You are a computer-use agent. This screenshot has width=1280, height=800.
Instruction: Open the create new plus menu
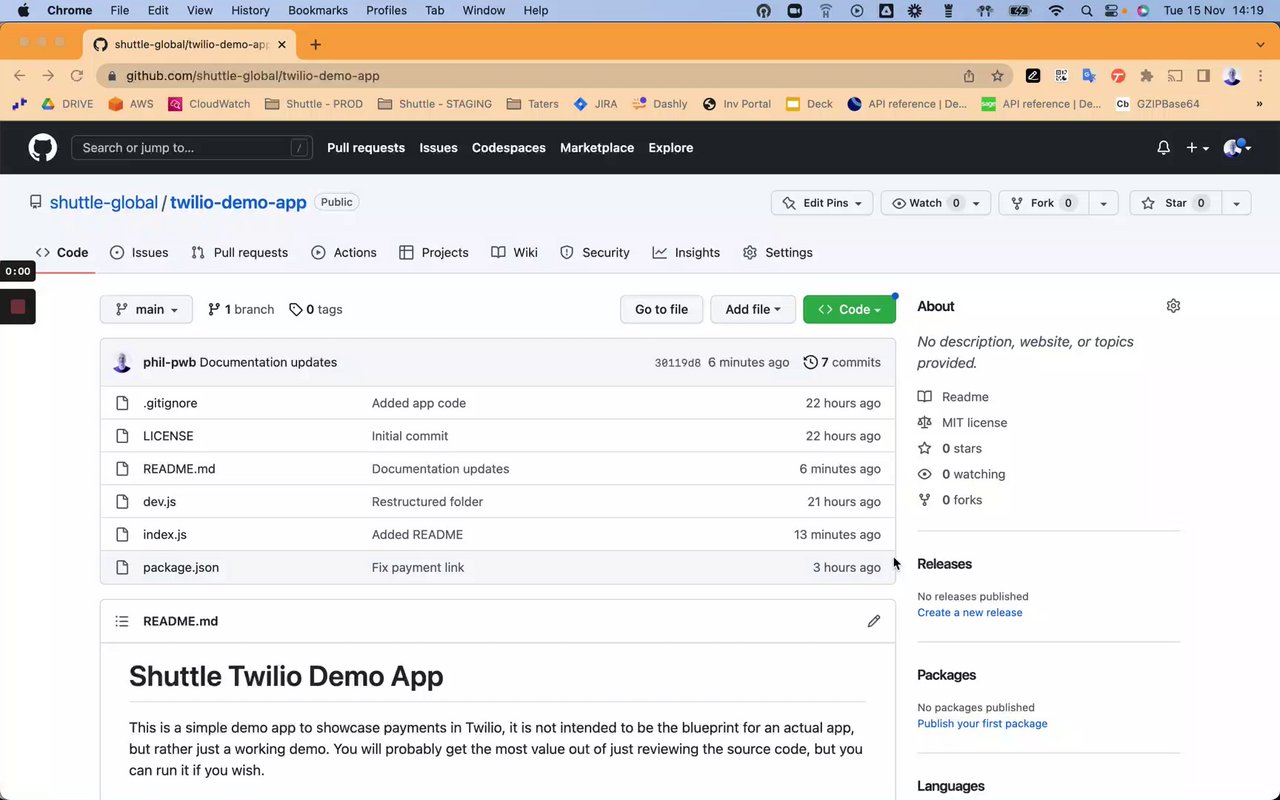coord(1197,148)
